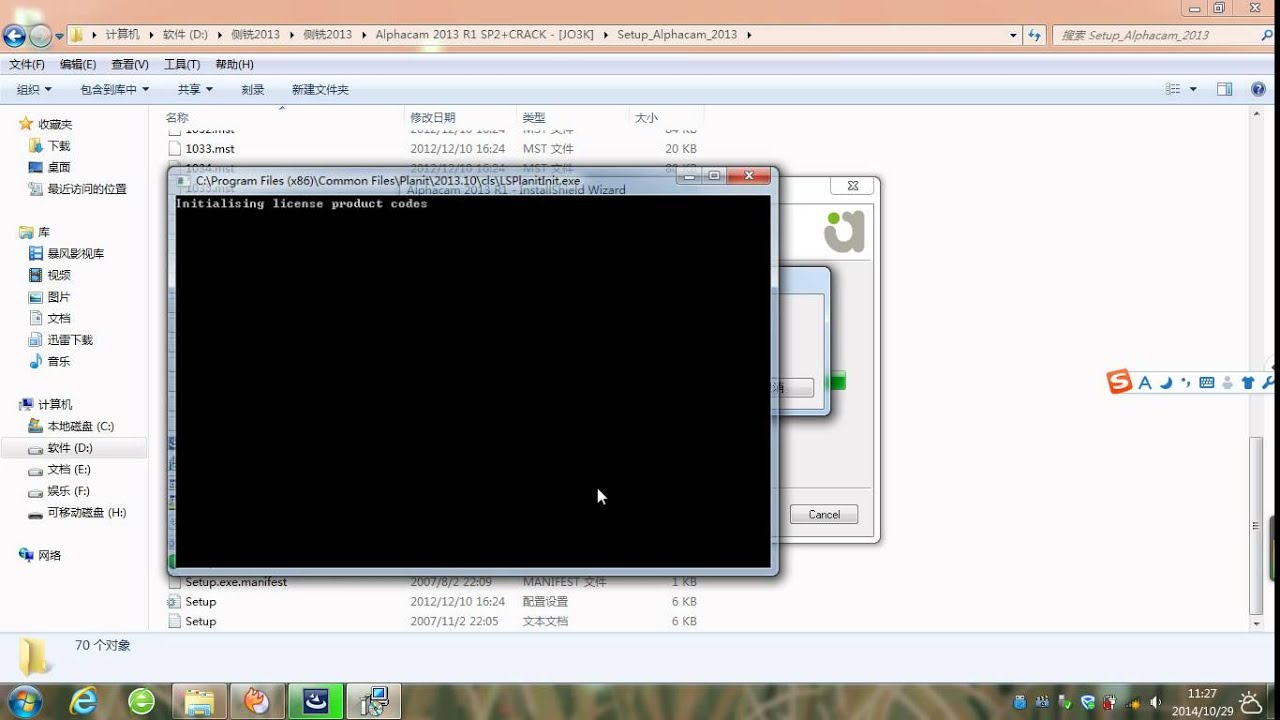
Task: Open the recent locations dropdown arrow
Action: [x=59, y=37]
